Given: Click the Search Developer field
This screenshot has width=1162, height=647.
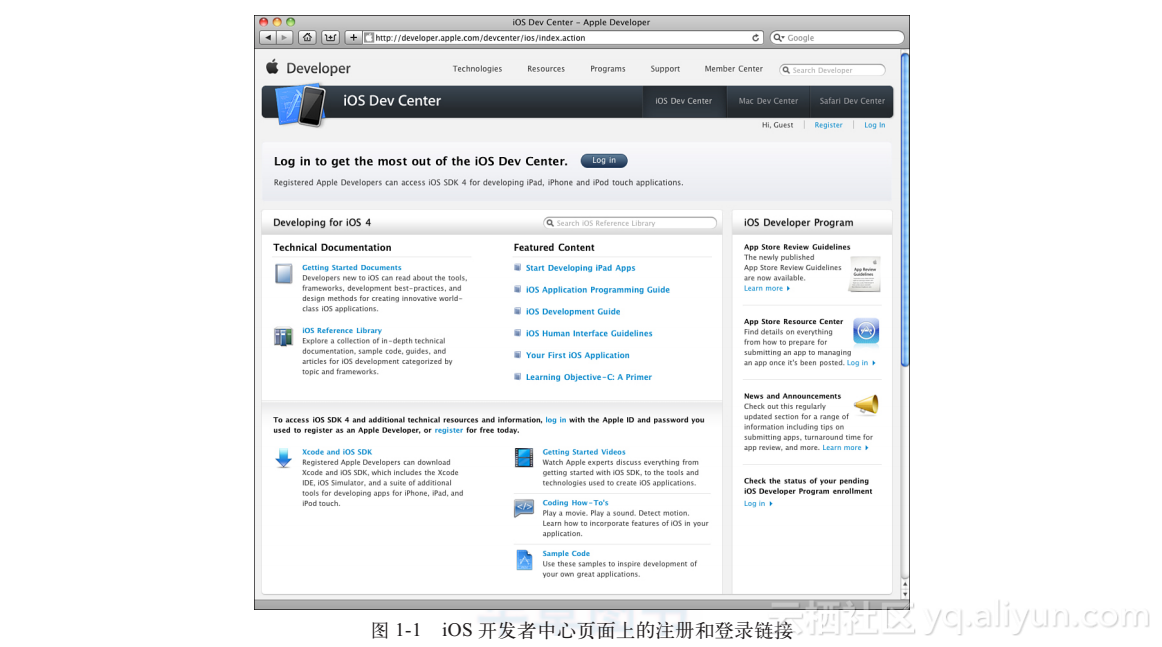Looking at the screenshot, I should coord(833,70).
